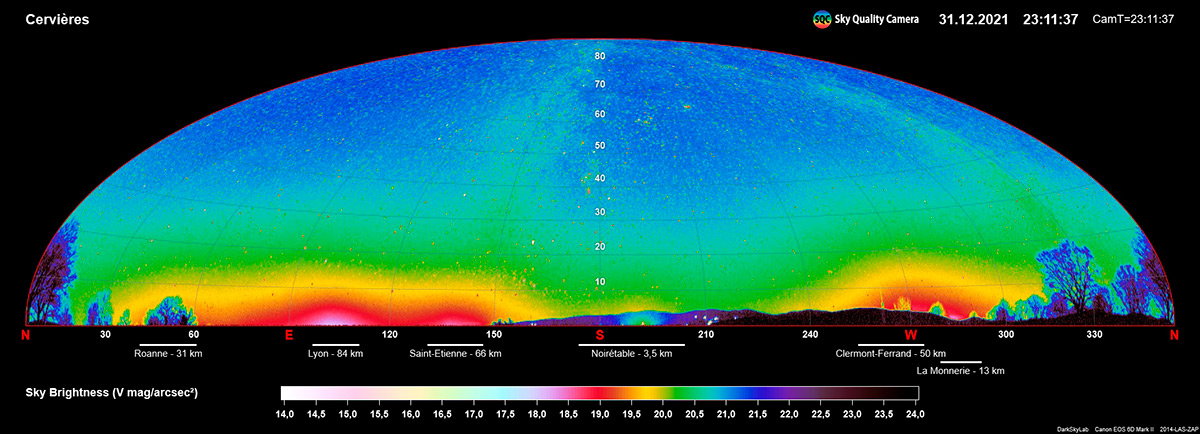Image resolution: width=1200 pixels, height=434 pixels.
Task: Click the Sky Brightness legend title
Action: tap(111, 394)
